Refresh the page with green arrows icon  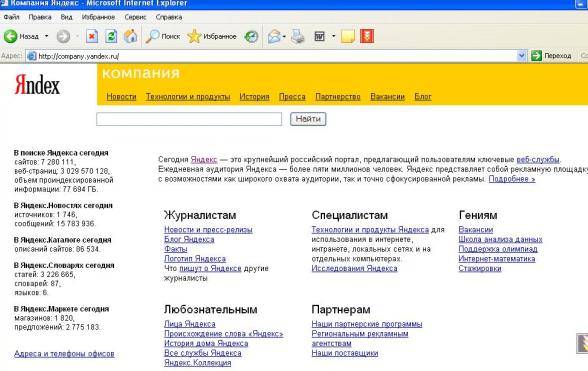(111, 36)
